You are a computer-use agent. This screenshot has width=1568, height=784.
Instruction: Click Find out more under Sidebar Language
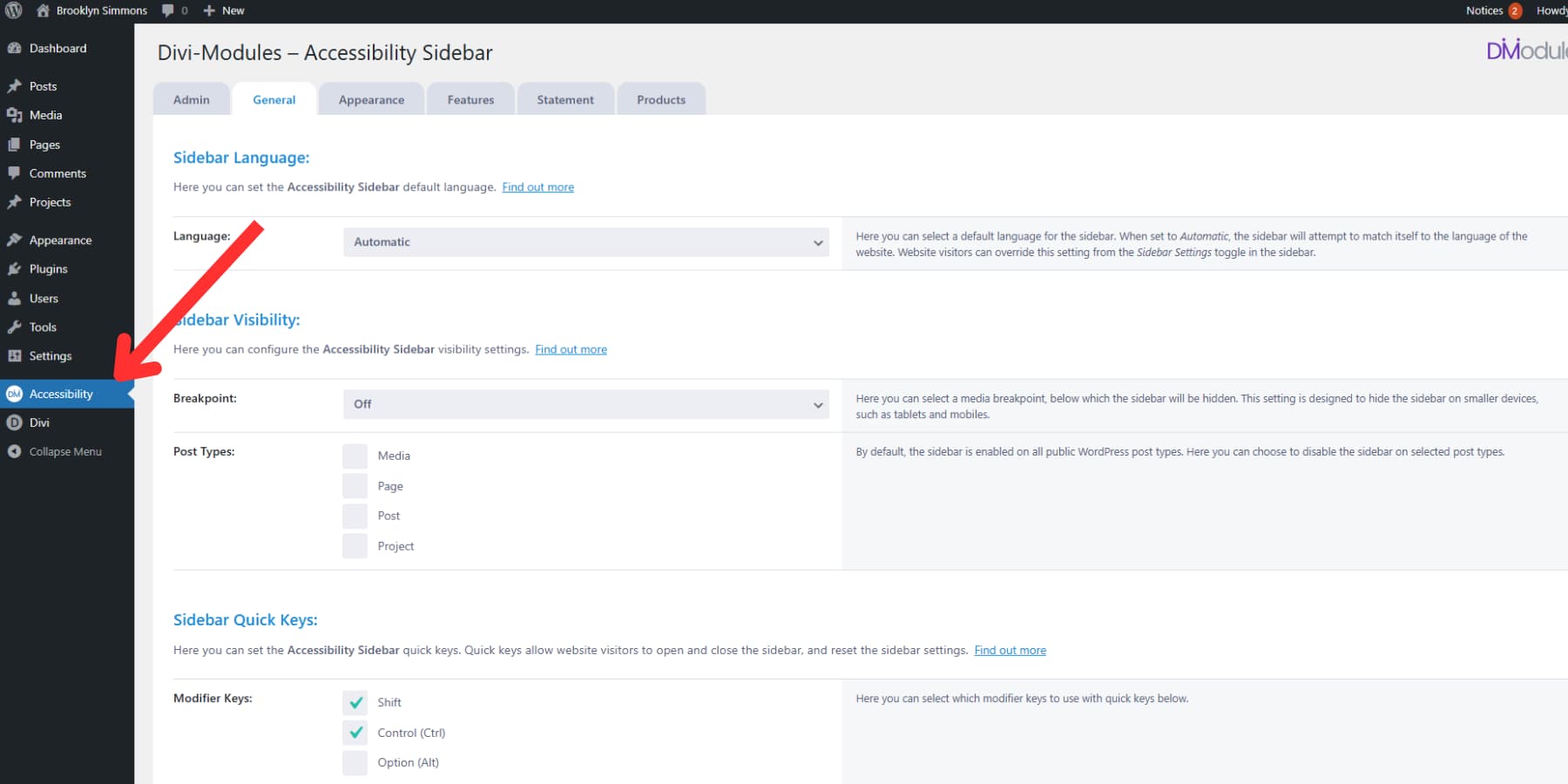coord(537,186)
